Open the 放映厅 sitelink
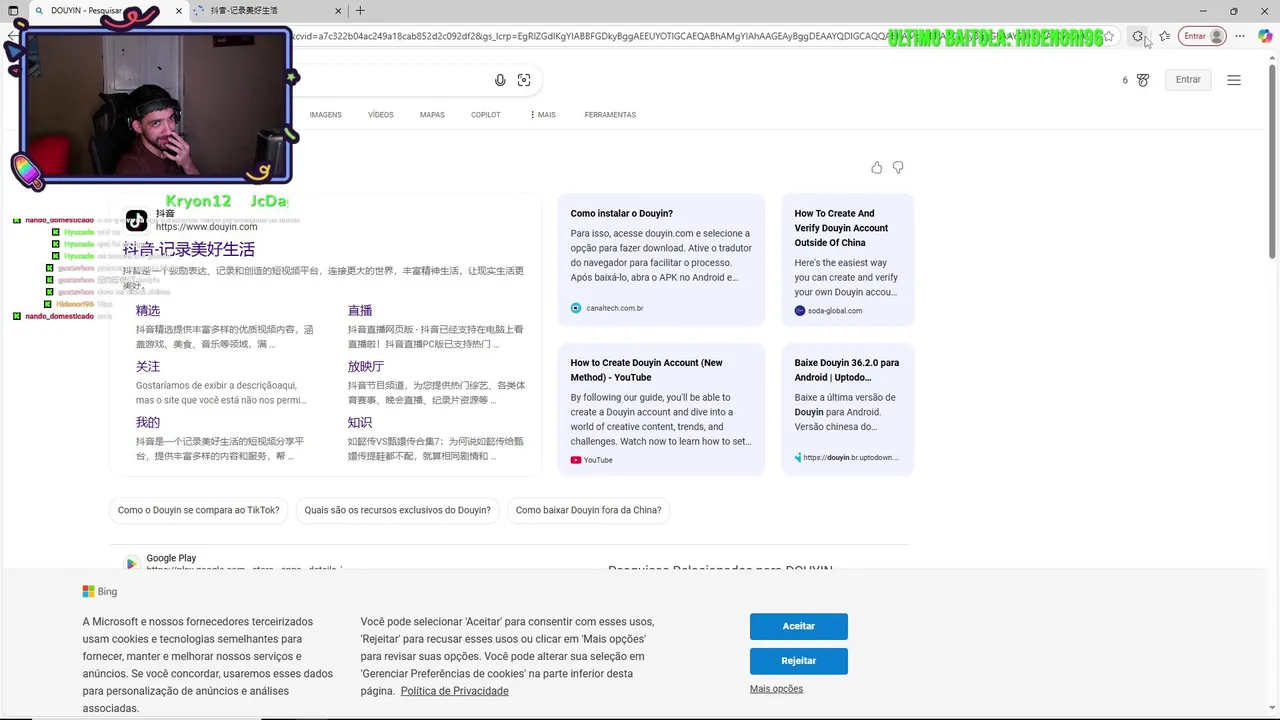1280x720 pixels. coord(366,367)
